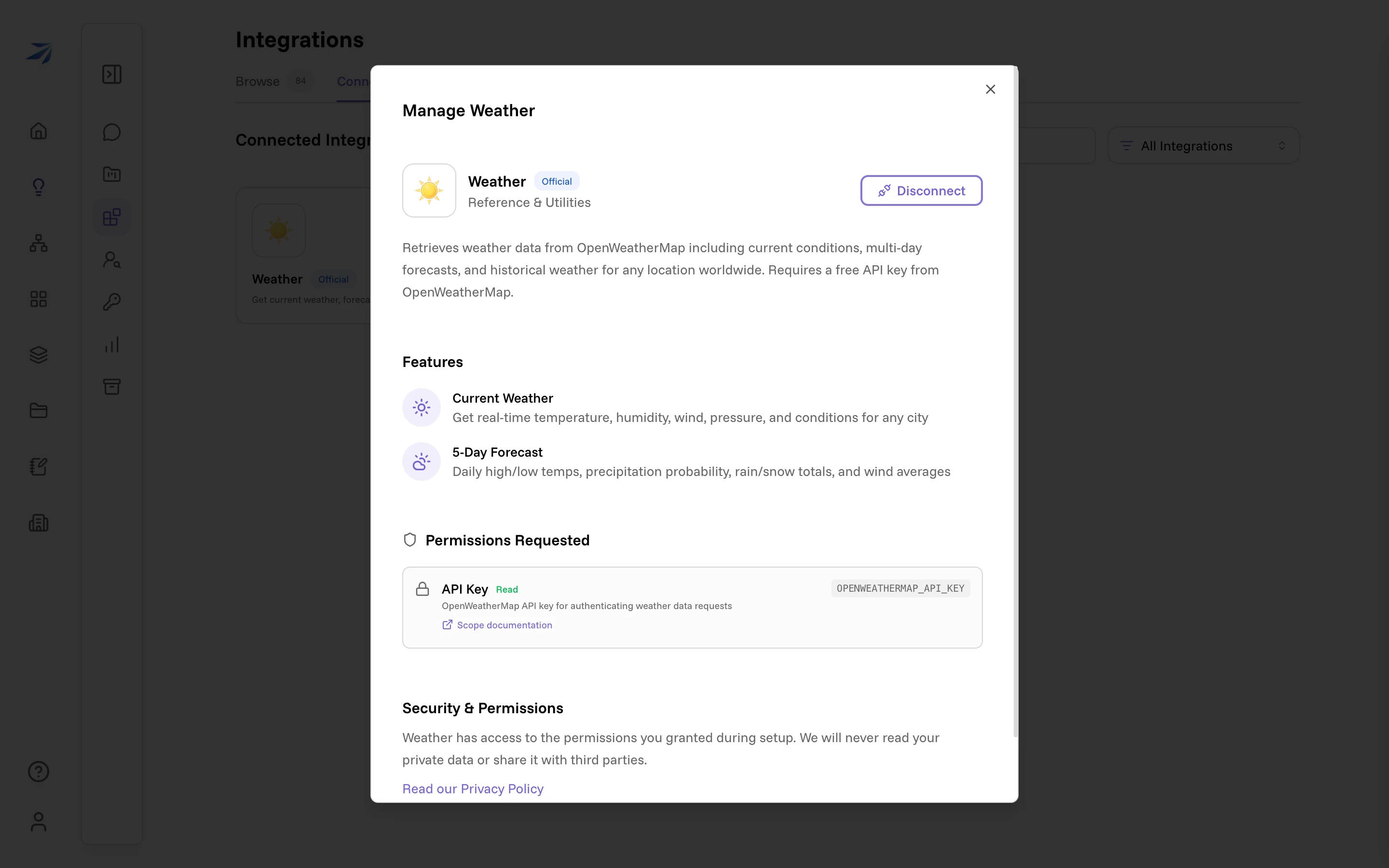The height and width of the screenshot is (868, 1389).
Task: Click the green Read permission badge
Action: 507,590
